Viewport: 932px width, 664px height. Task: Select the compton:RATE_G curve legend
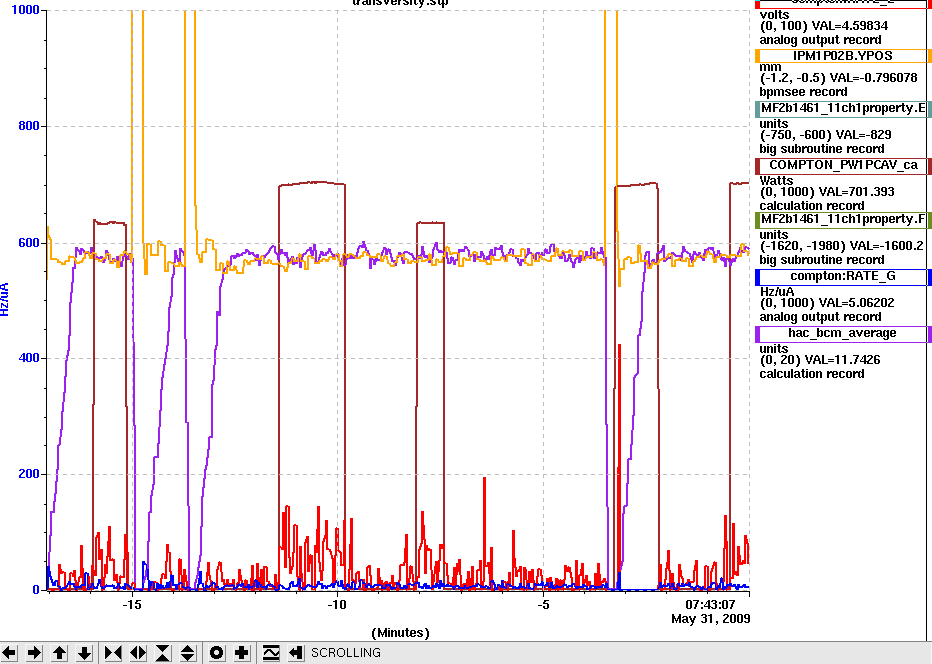coord(843,276)
